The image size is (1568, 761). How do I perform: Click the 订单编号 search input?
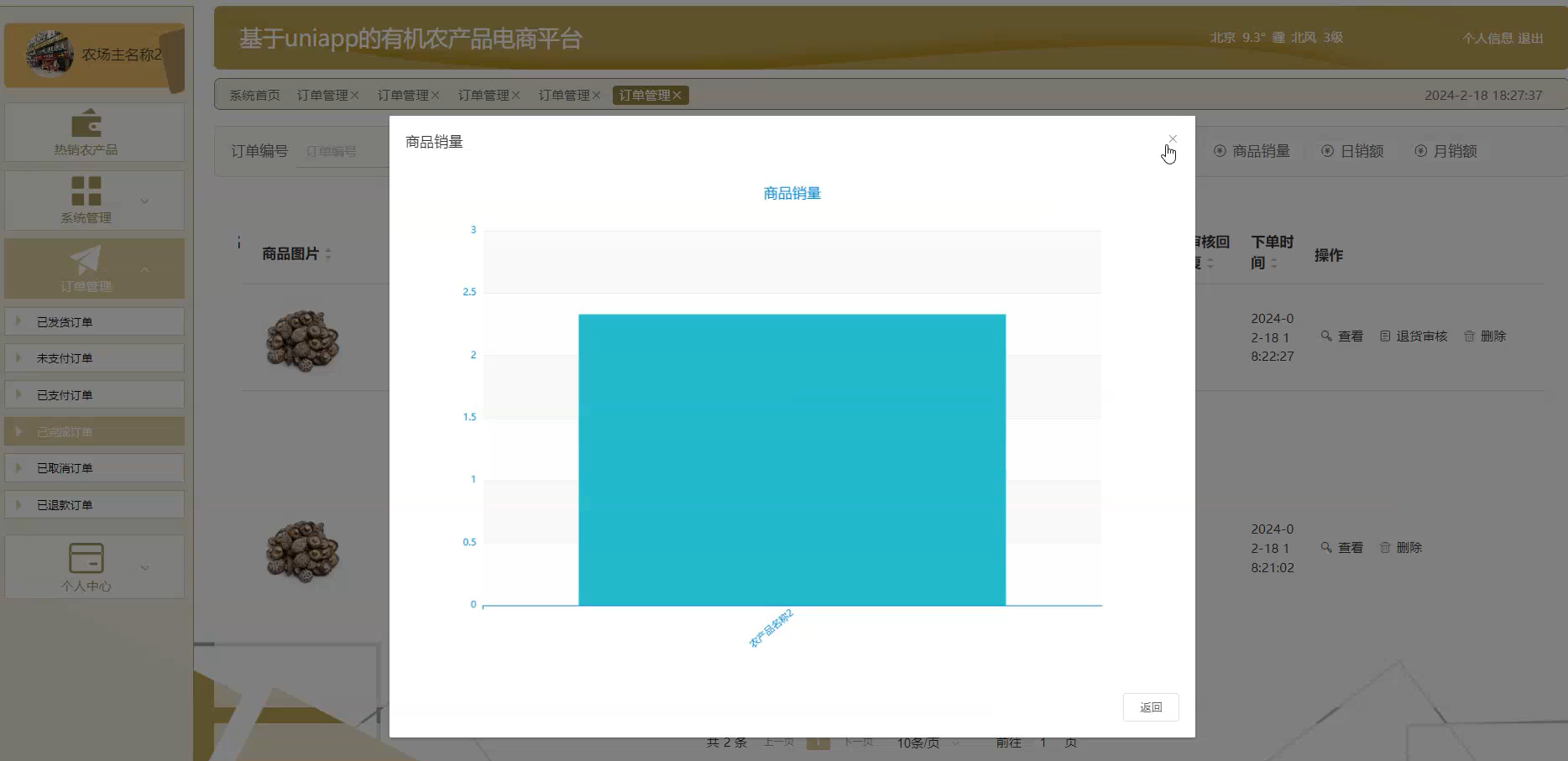[x=342, y=152]
